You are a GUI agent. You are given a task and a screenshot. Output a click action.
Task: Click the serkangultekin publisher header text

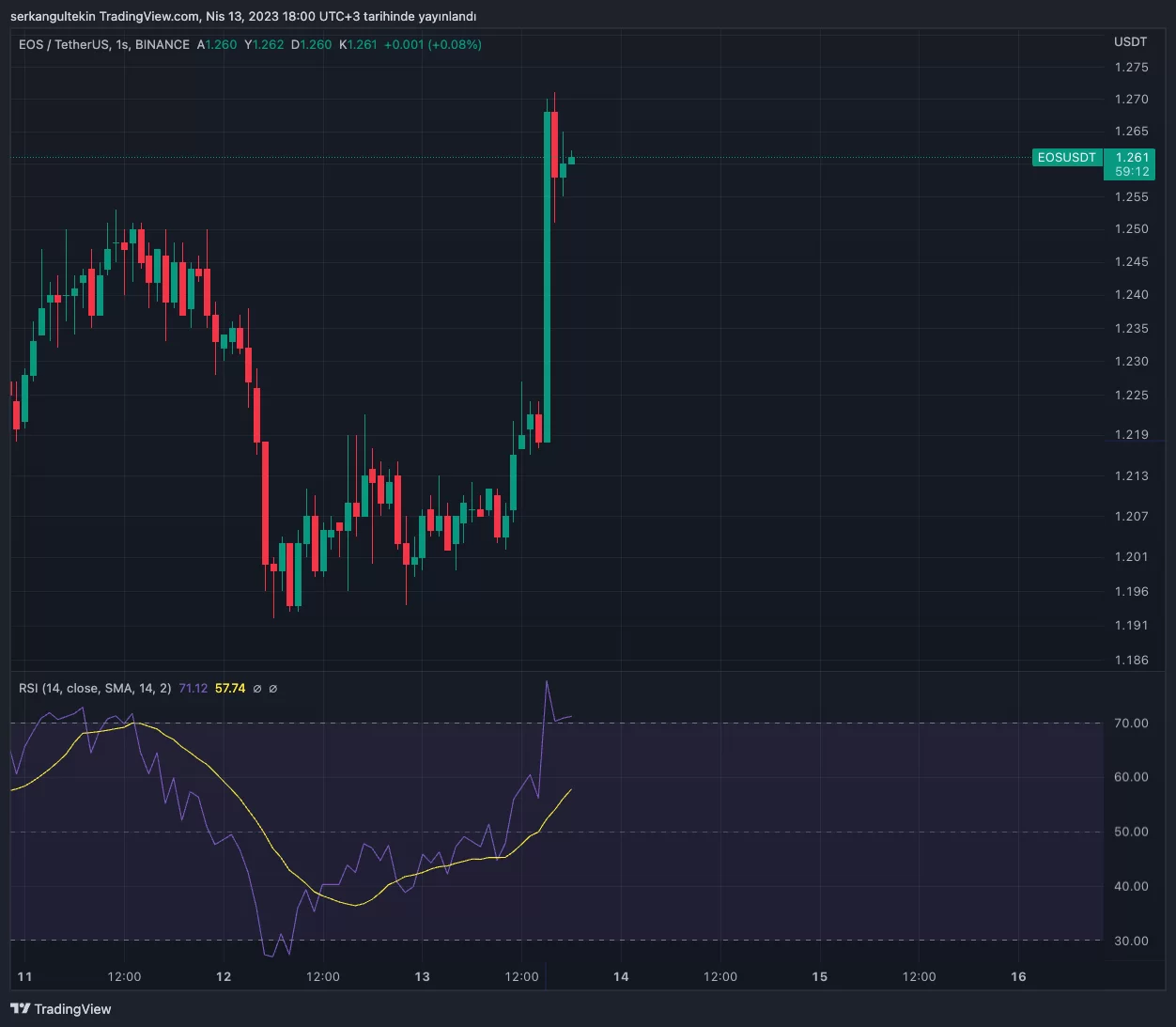pyautogui.click(x=242, y=16)
